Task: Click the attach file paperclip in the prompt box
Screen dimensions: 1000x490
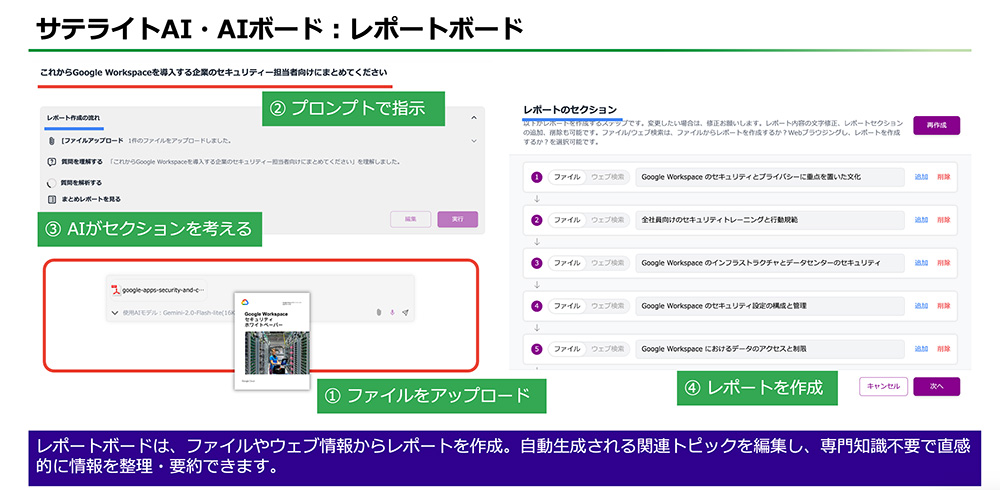Action: click(378, 313)
